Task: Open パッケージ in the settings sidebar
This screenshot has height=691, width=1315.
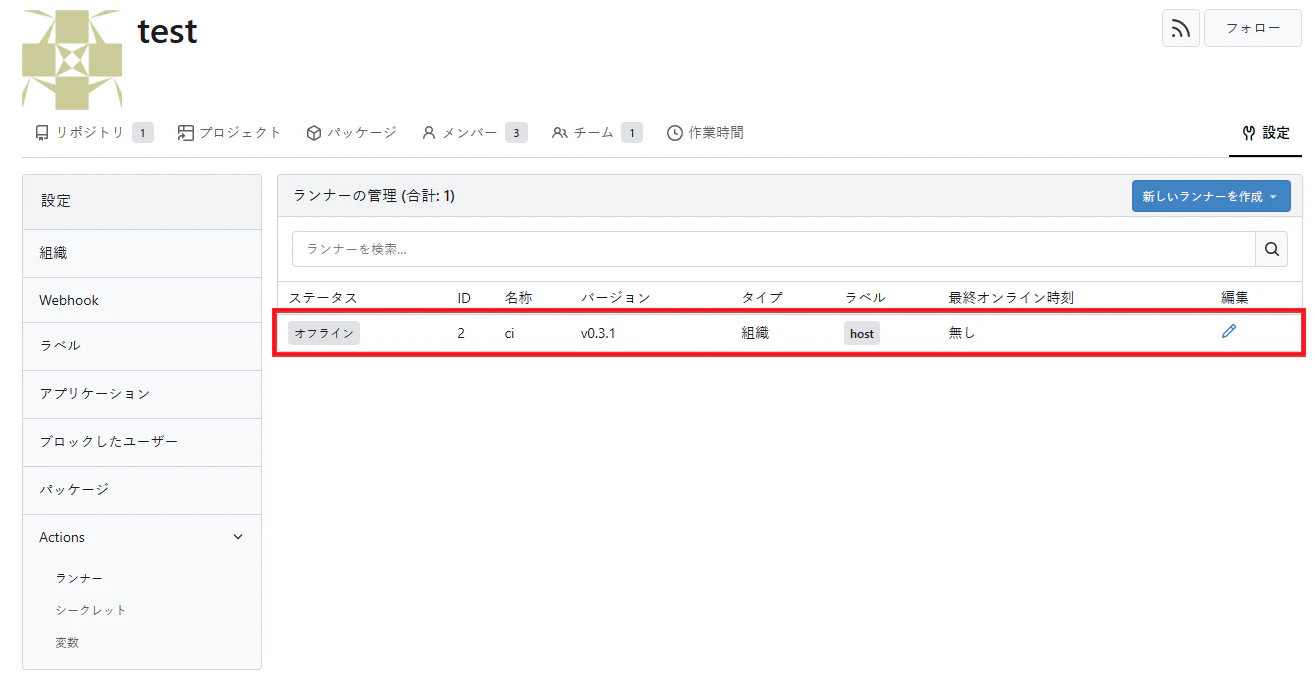Action: click(142, 490)
